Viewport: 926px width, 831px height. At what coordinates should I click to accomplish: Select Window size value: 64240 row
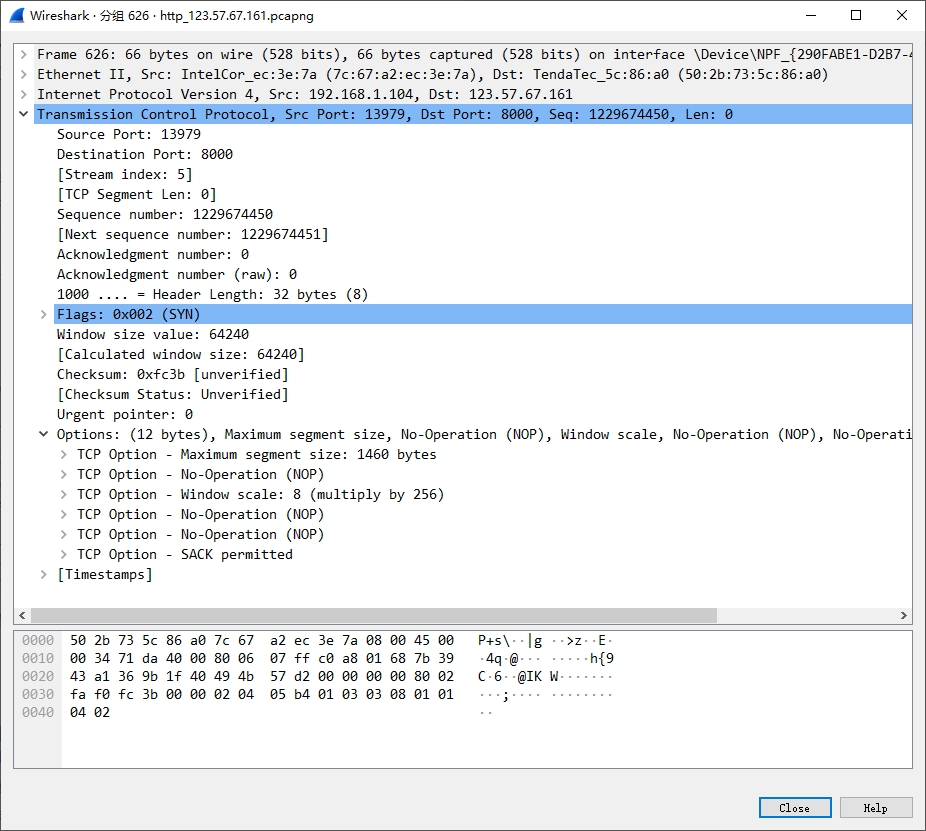152,335
